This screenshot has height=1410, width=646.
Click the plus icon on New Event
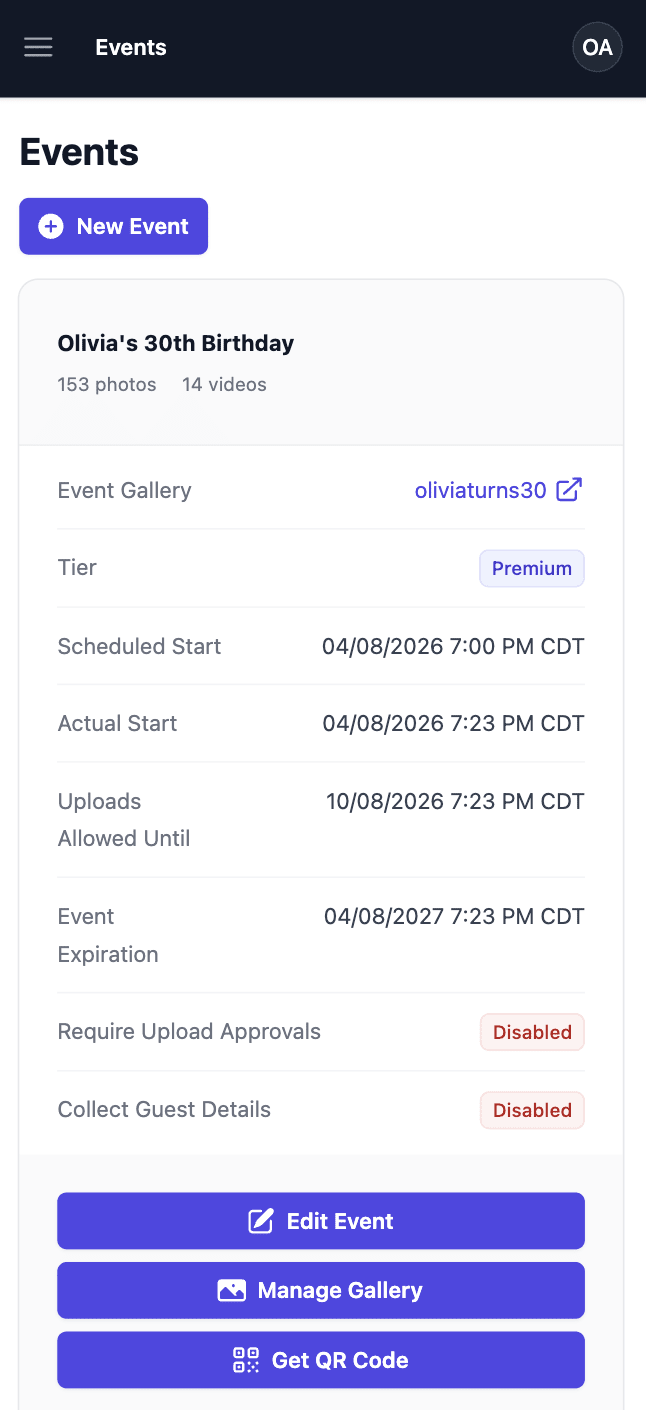50,226
